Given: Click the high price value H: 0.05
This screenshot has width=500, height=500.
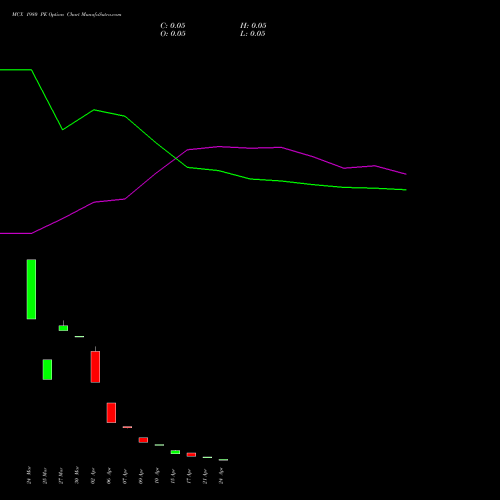Looking at the screenshot, I should (x=253, y=26).
